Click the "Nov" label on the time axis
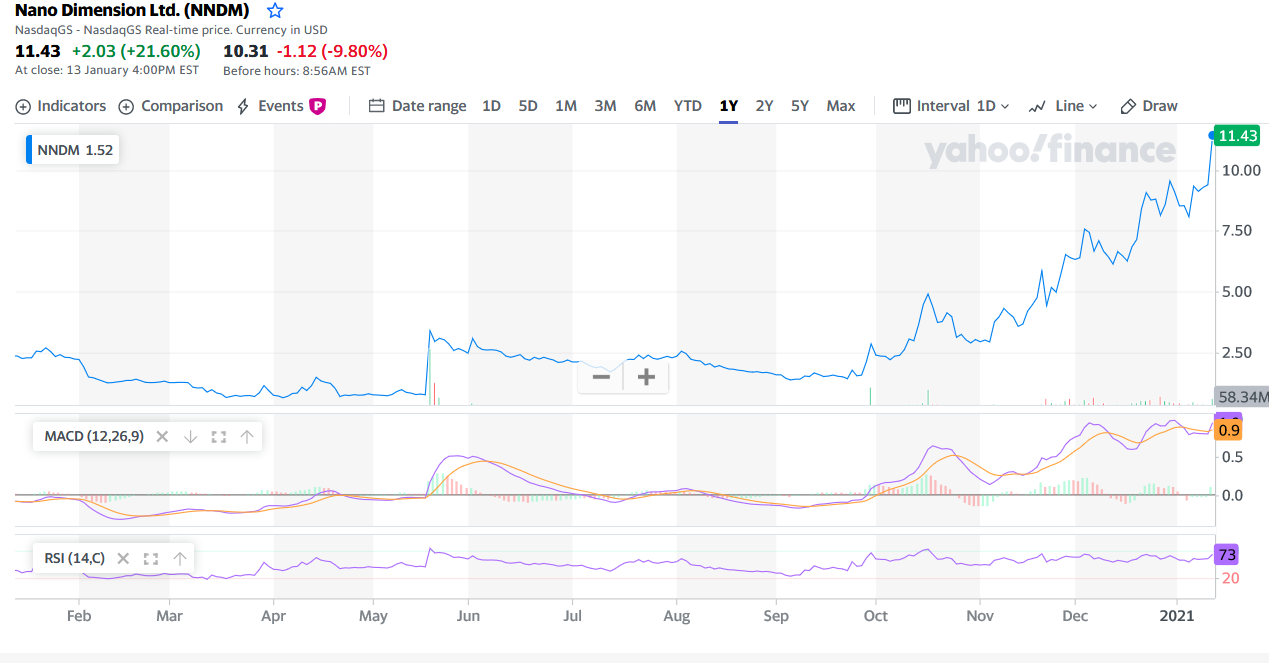1269x663 pixels. (x=981, y=616)
